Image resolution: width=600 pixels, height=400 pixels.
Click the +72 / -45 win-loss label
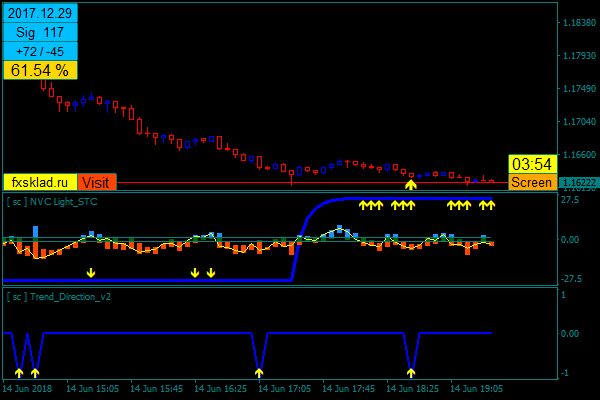pos(40,51)
